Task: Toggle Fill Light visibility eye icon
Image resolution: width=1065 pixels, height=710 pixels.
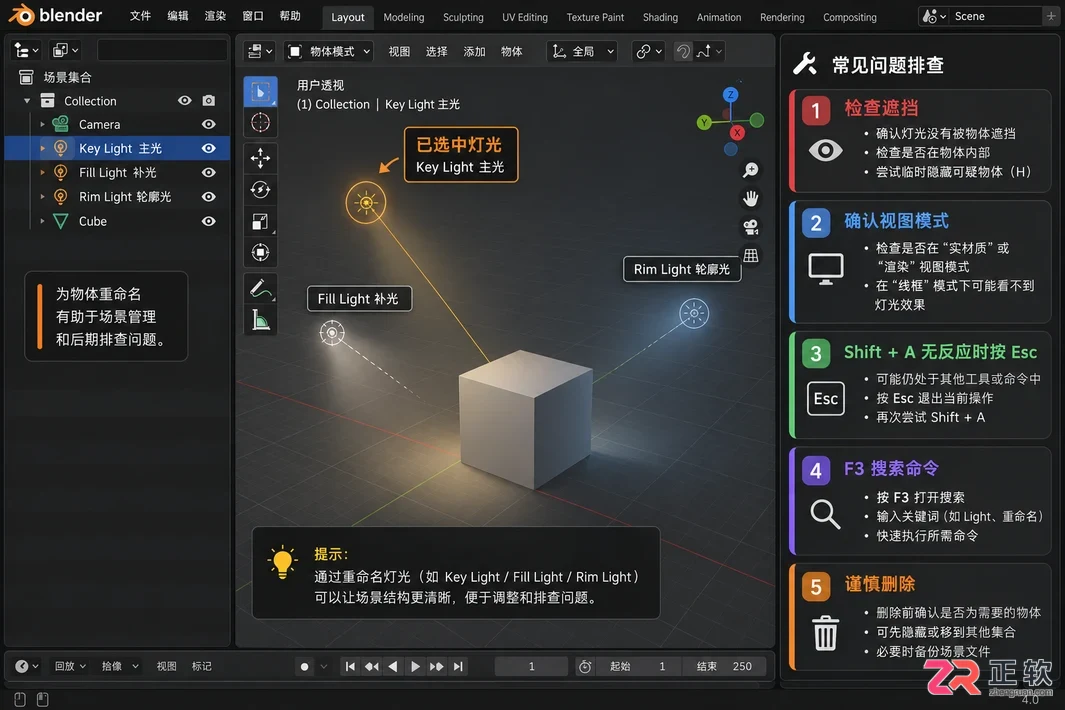Action: [209, 173]
